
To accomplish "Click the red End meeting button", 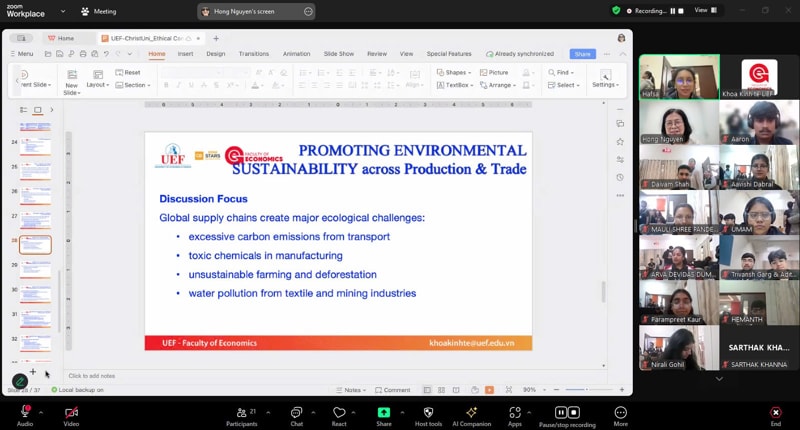I will [x=775, y=412].
